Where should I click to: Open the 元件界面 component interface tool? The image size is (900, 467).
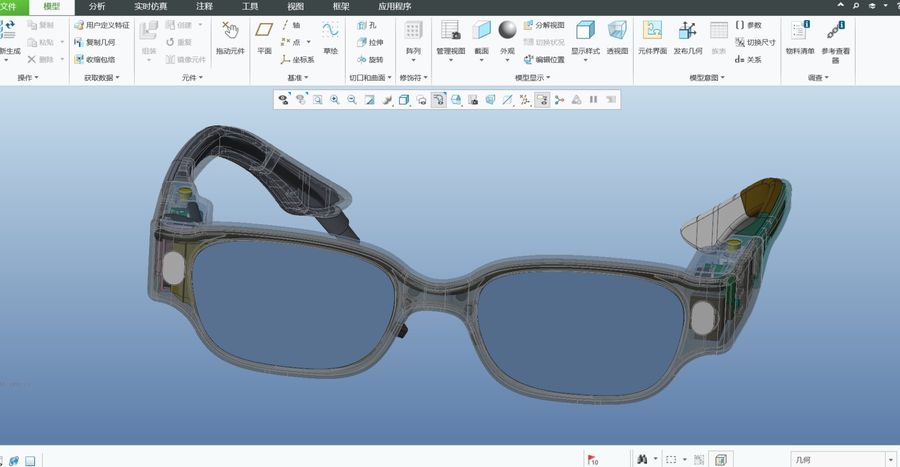652,38
